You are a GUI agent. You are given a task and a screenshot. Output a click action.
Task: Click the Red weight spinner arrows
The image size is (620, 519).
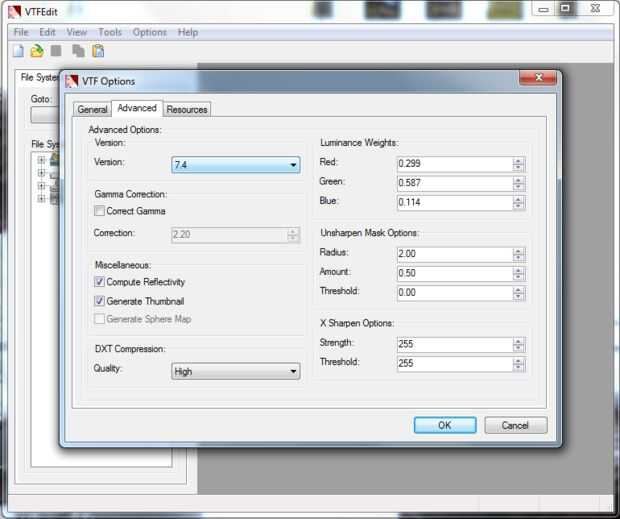point(518,164)
